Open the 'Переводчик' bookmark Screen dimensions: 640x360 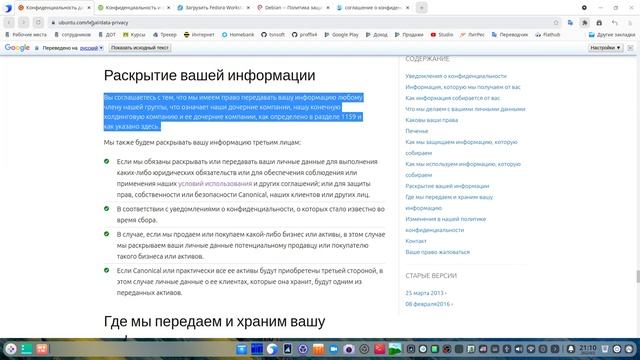tap(510, 35)
